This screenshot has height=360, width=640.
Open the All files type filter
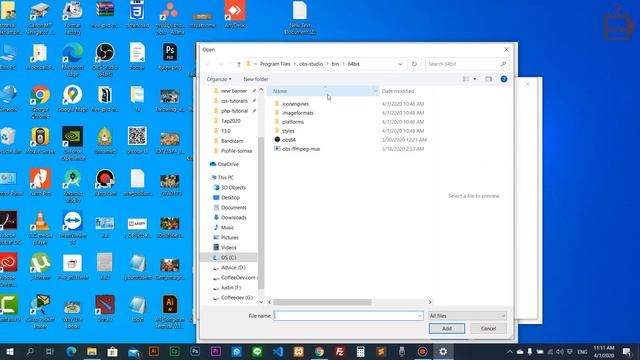pos(468,316)
